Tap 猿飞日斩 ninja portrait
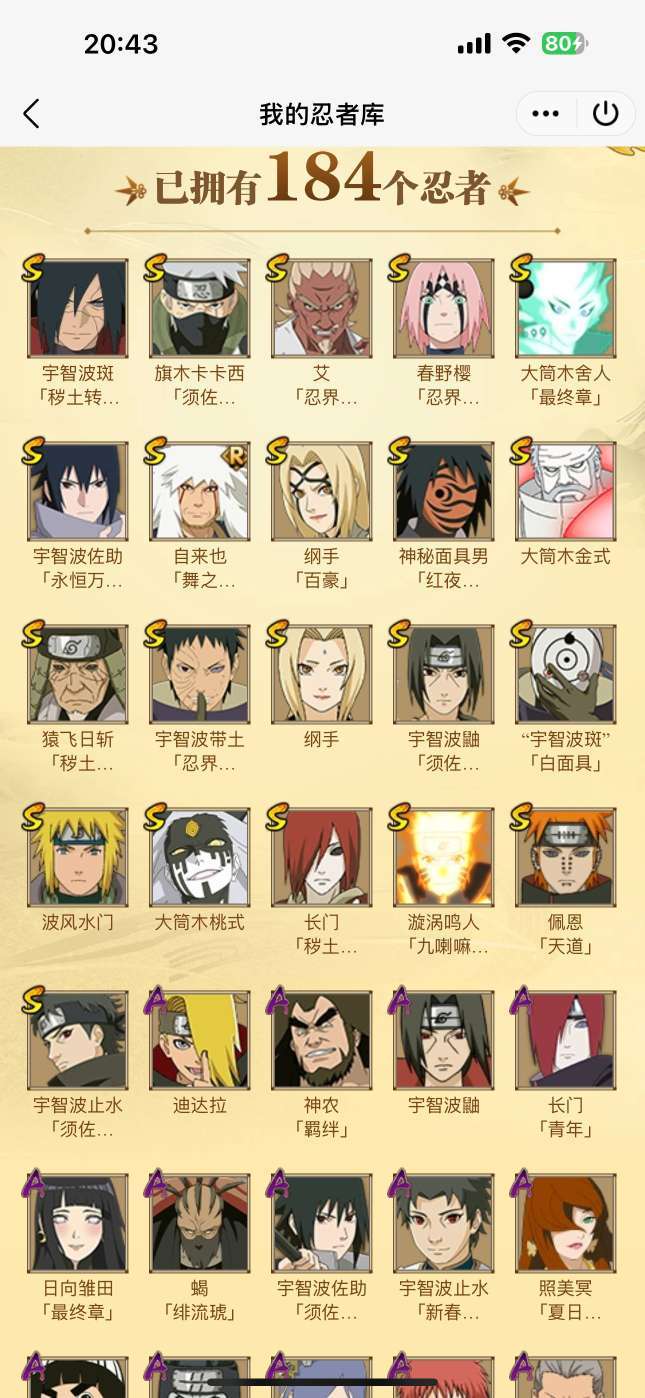This screenshot has width=645, height=1398. (x=78, y=674)
